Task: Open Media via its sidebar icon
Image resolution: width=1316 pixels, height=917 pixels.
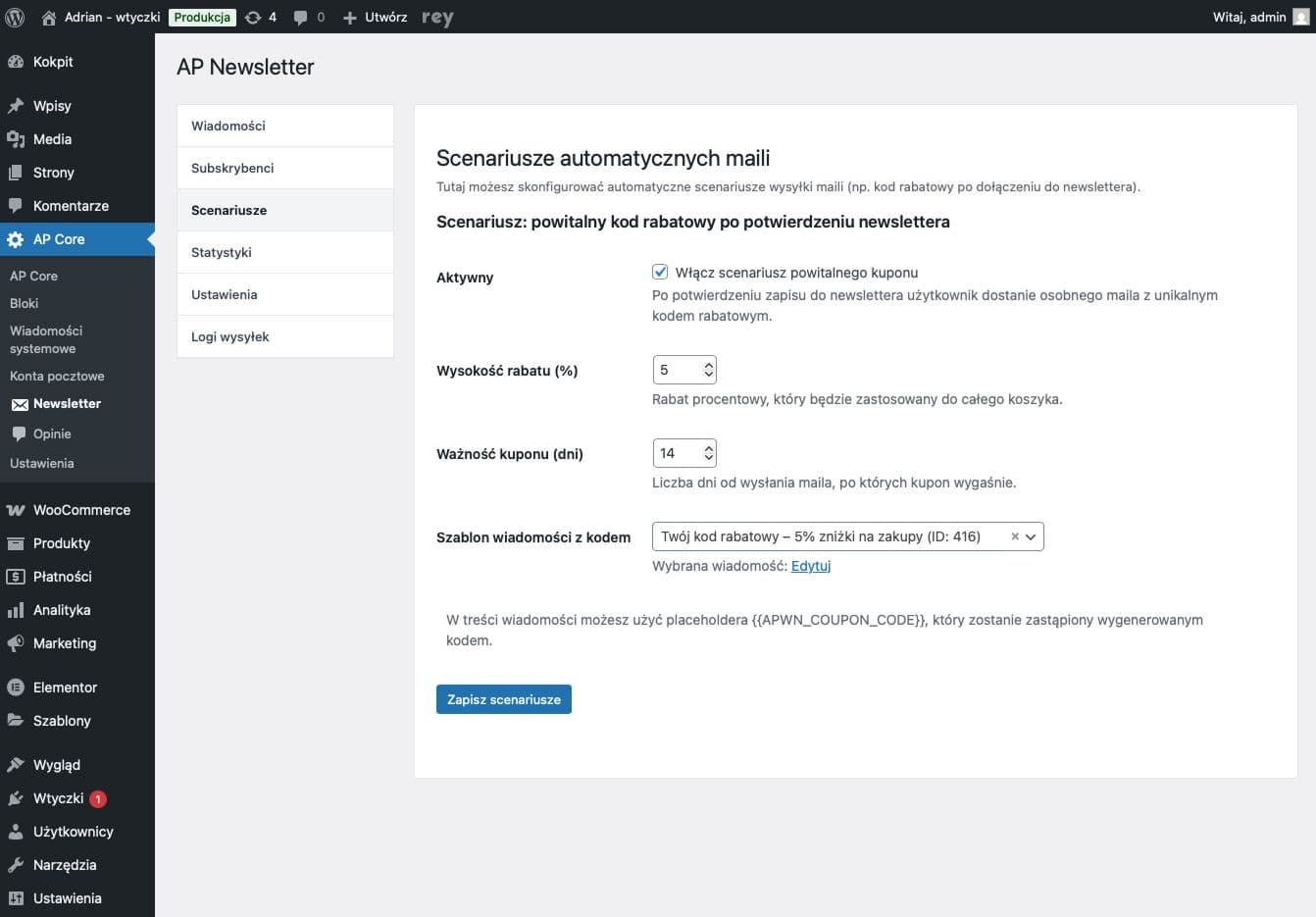Action: coord(15,138)
